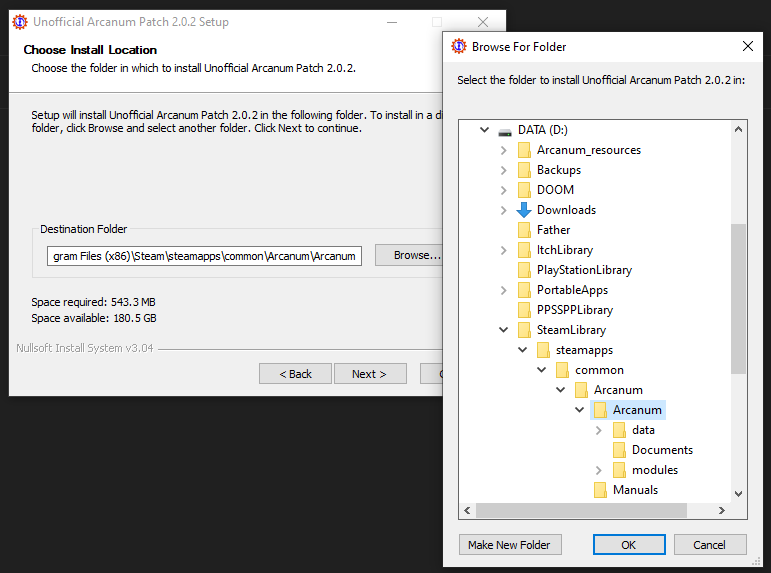This screenshot has height=573, width=771.
Task: Click the Documents folder icon
Action: click(x=619, y=450)
